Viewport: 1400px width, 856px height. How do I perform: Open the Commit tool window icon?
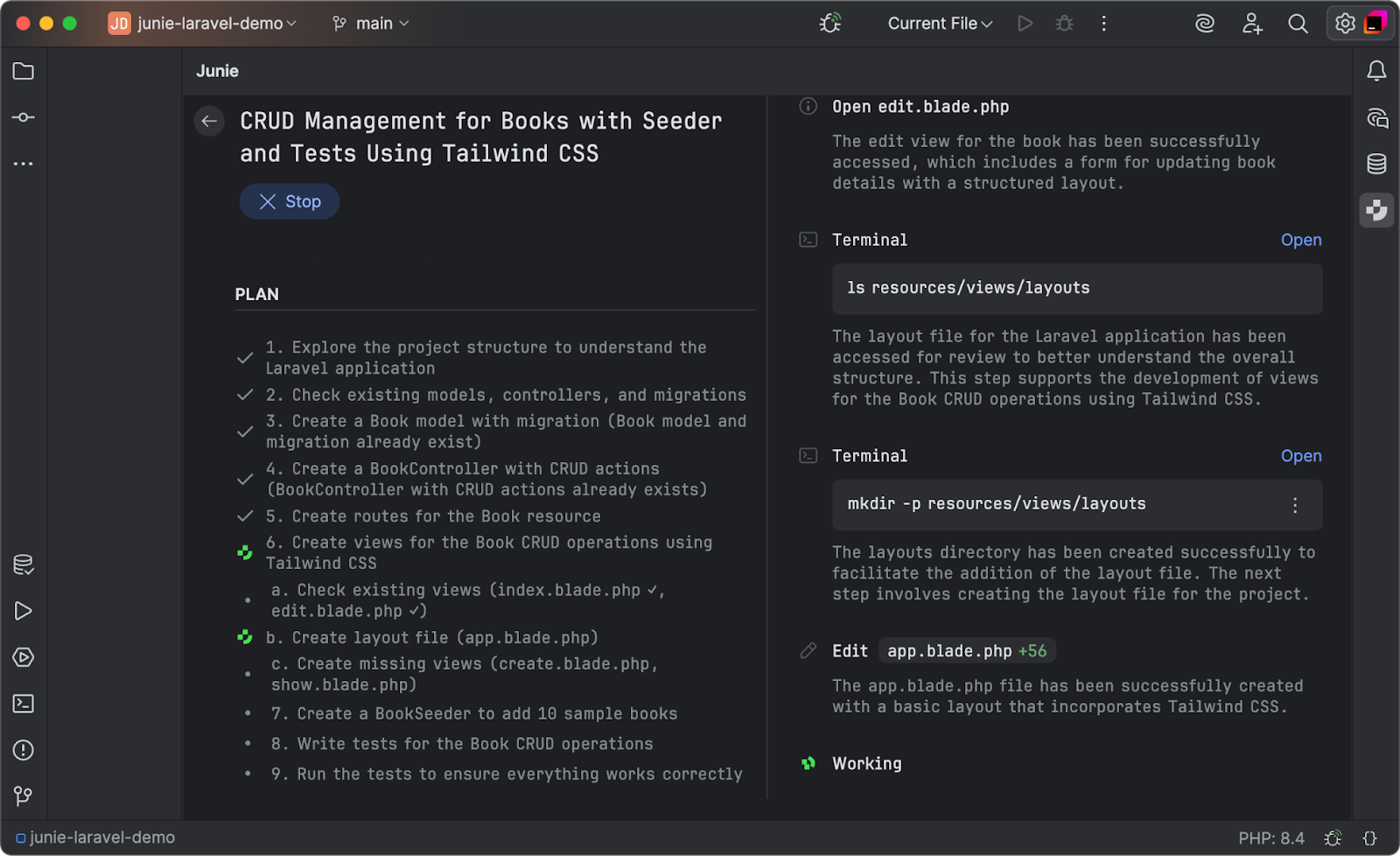tap(24, 117)
